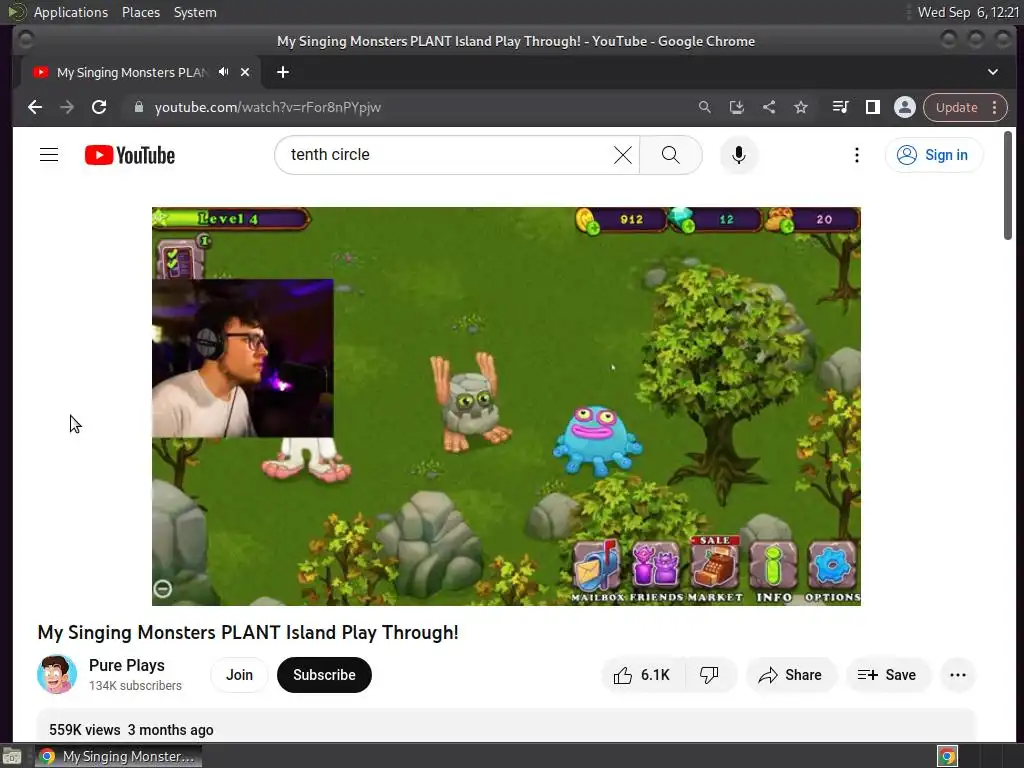Screen dimensions: 1024x768
Task: Click the Chrome icon in the system tray
Action: (x=948, y=756)
